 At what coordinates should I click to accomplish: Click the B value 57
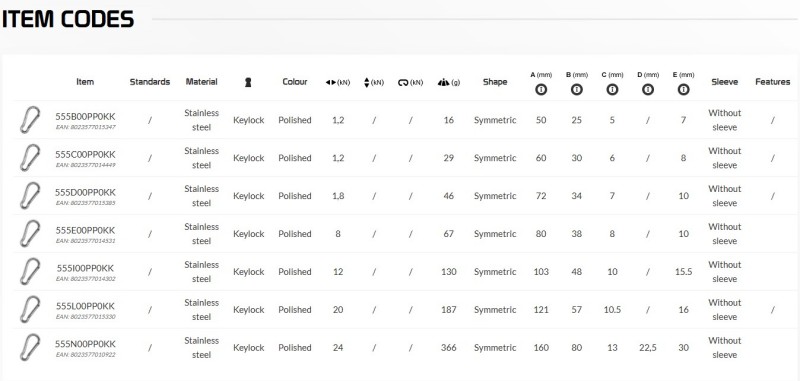(x=577, y=310)
